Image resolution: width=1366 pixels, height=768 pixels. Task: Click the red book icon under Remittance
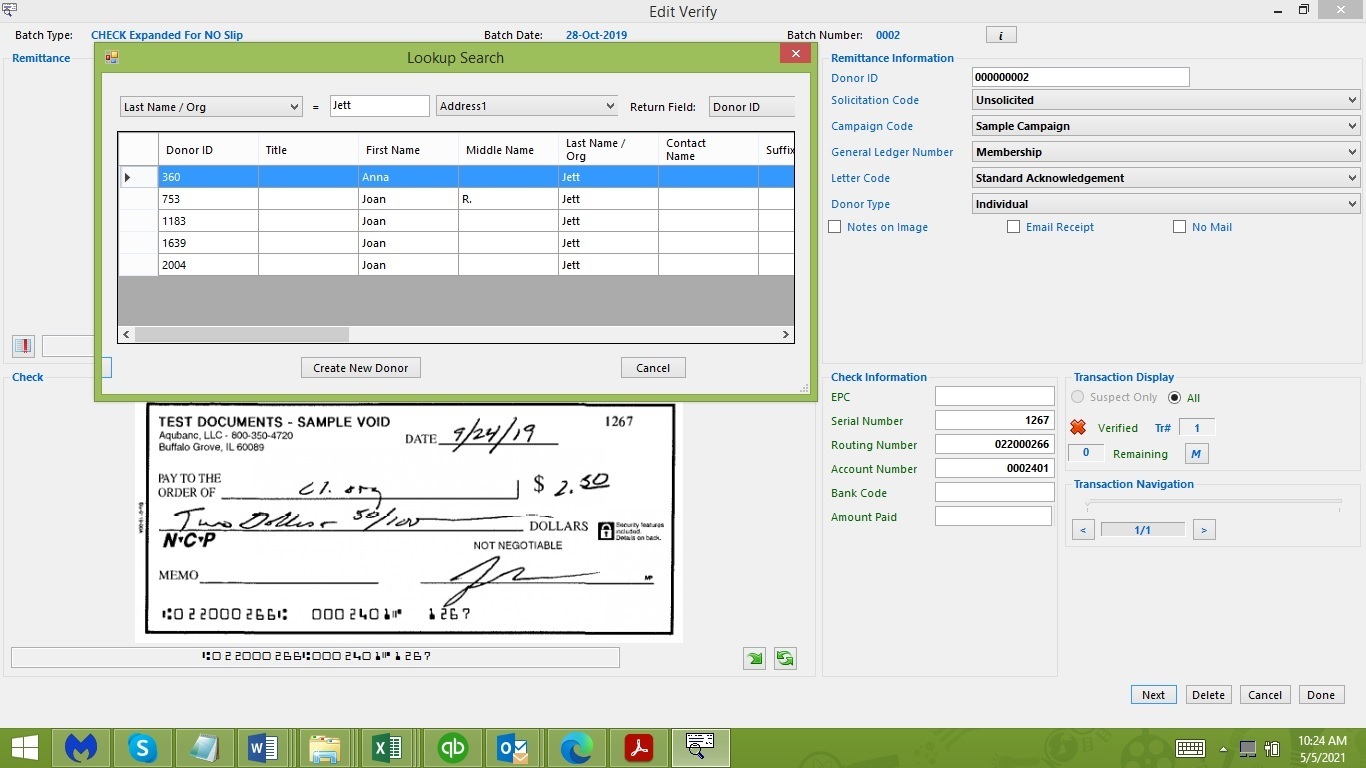23,346
